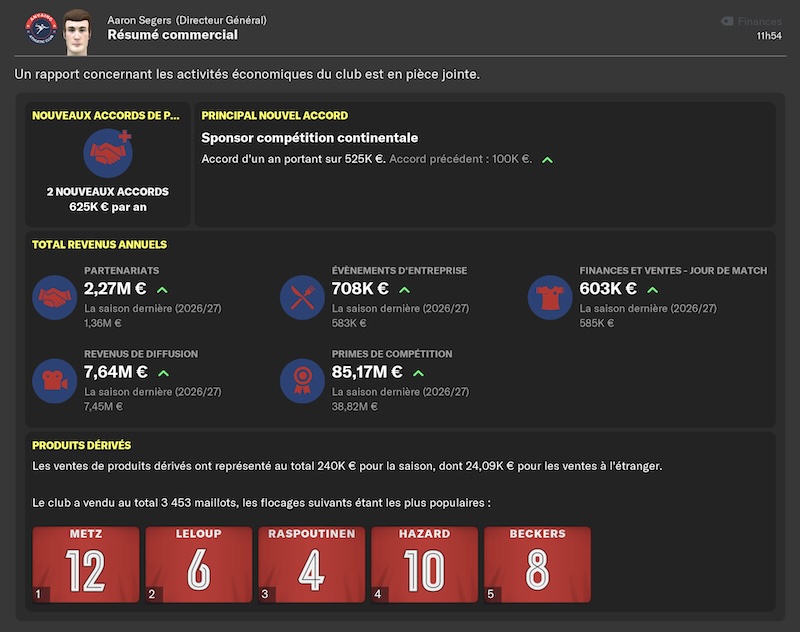The width and height of the screenshot is (800, 632).
Task: Select the METZ 12 shirt card
Action: [86, 565]
